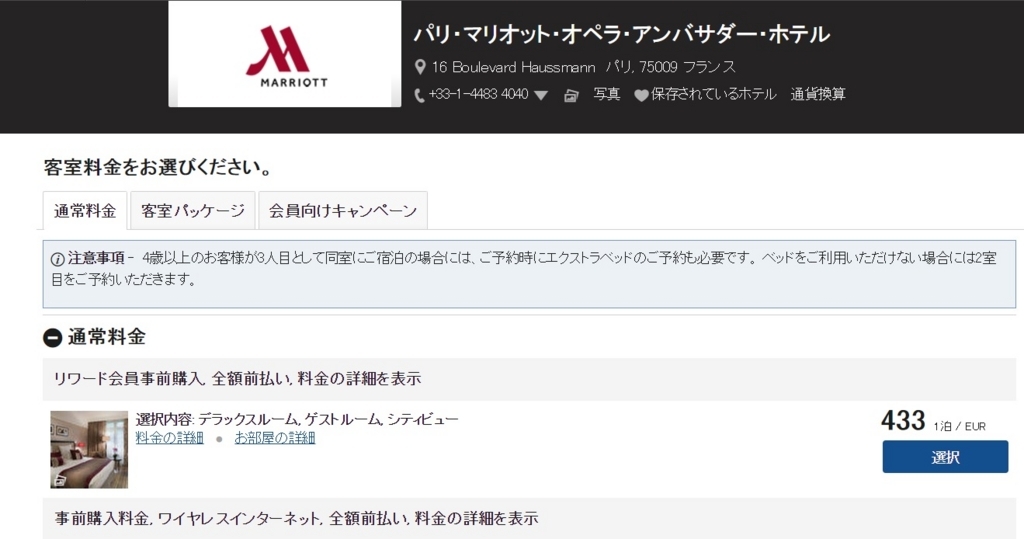Click the Marriott logo
1024x539 pixels.
[x=285, y=54]
